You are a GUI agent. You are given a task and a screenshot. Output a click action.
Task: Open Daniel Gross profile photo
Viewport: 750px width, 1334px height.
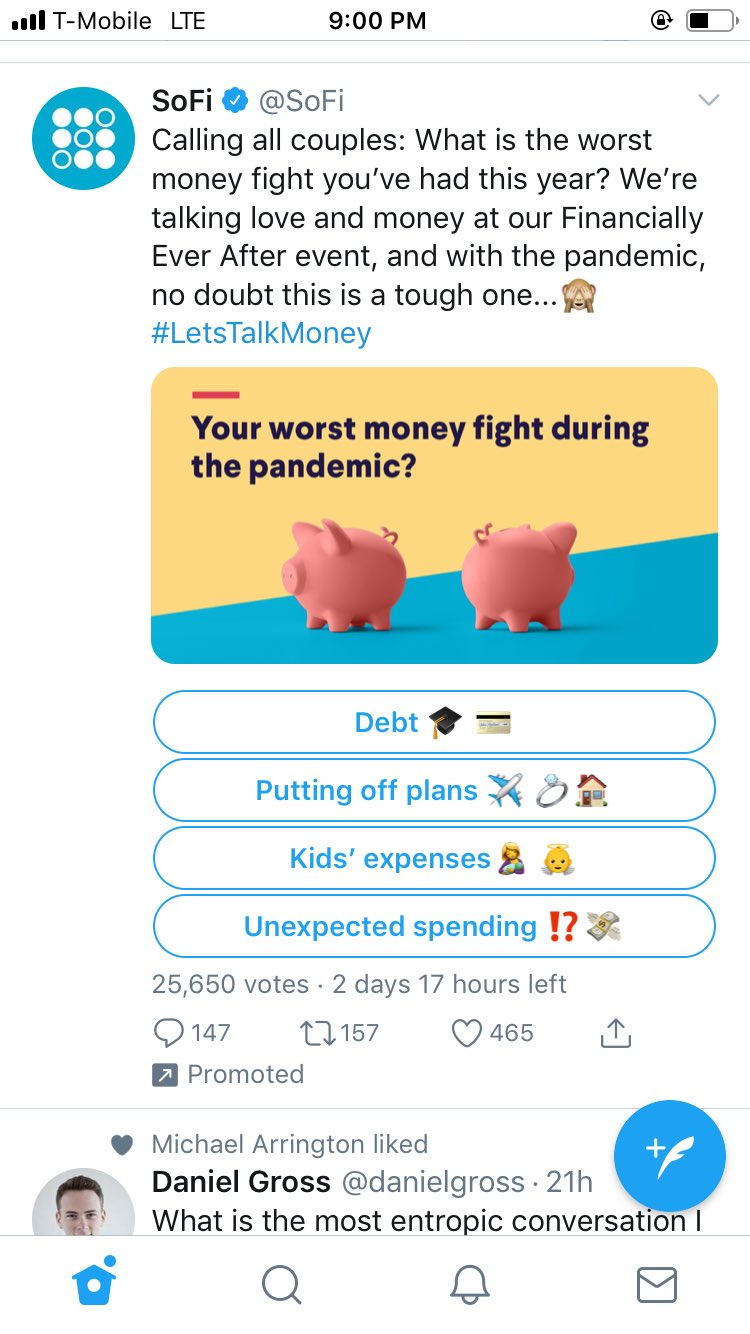click(83, 1203)
